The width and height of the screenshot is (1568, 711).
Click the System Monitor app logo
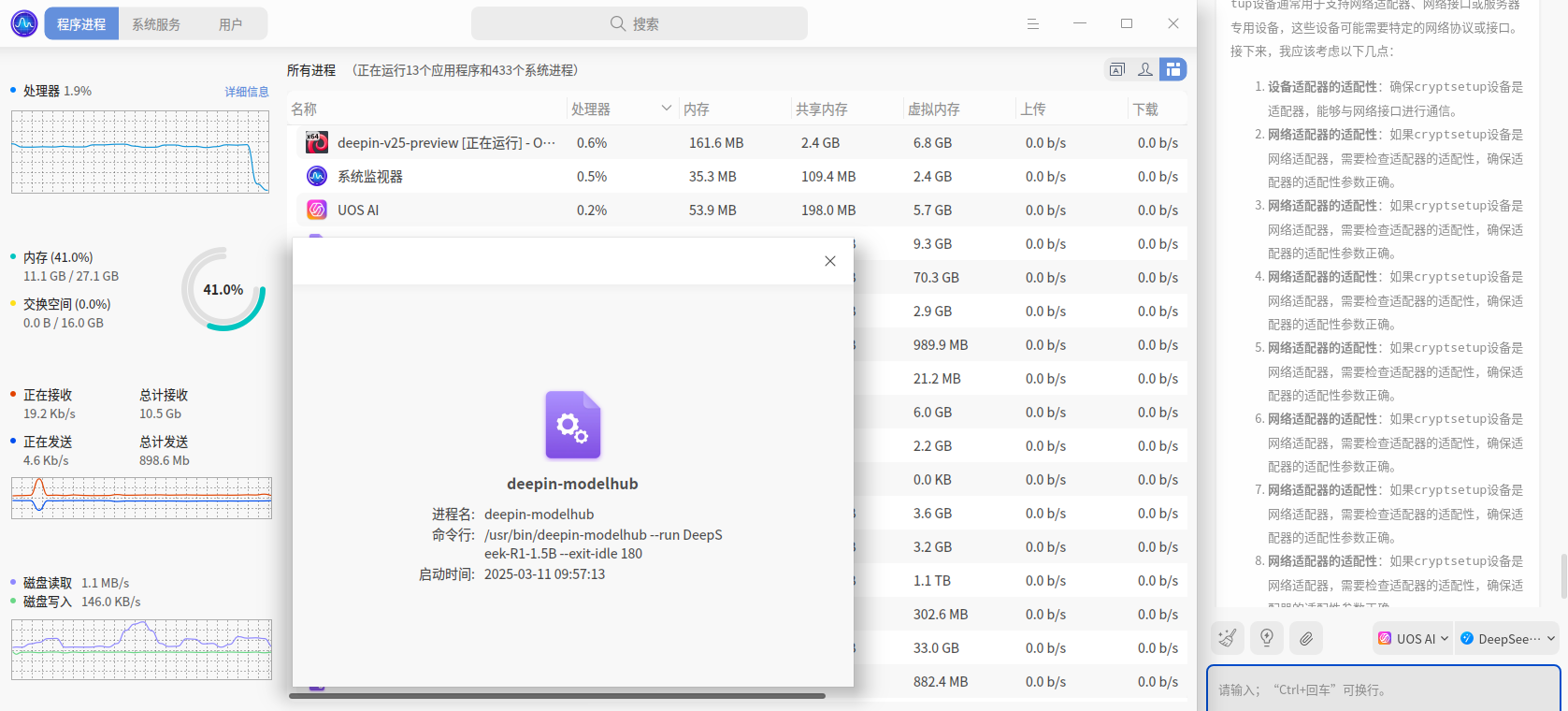pos(24,23)
